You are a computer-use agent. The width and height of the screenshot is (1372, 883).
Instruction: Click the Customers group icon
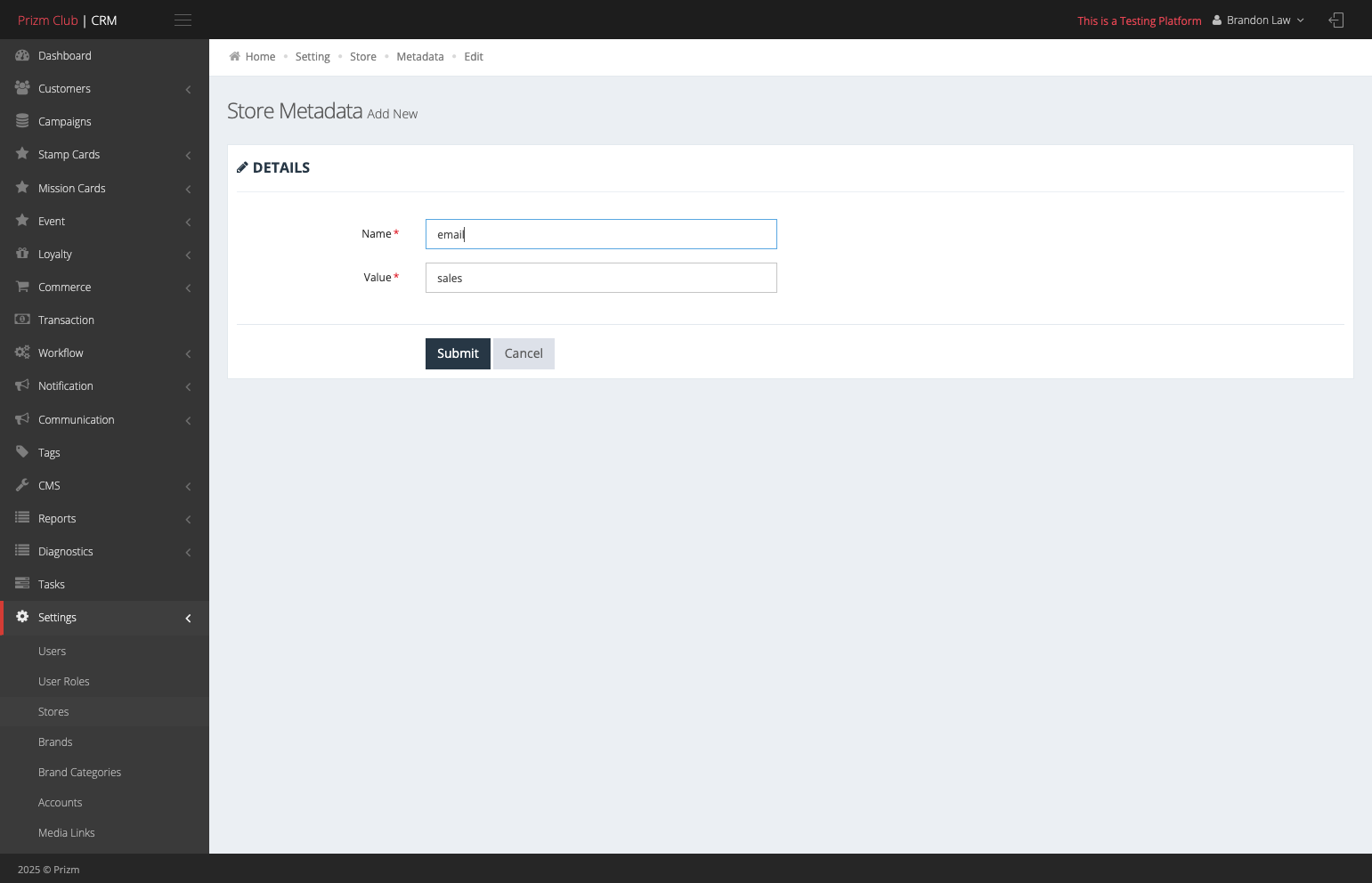pyautogui.click(x=22, y=88)
